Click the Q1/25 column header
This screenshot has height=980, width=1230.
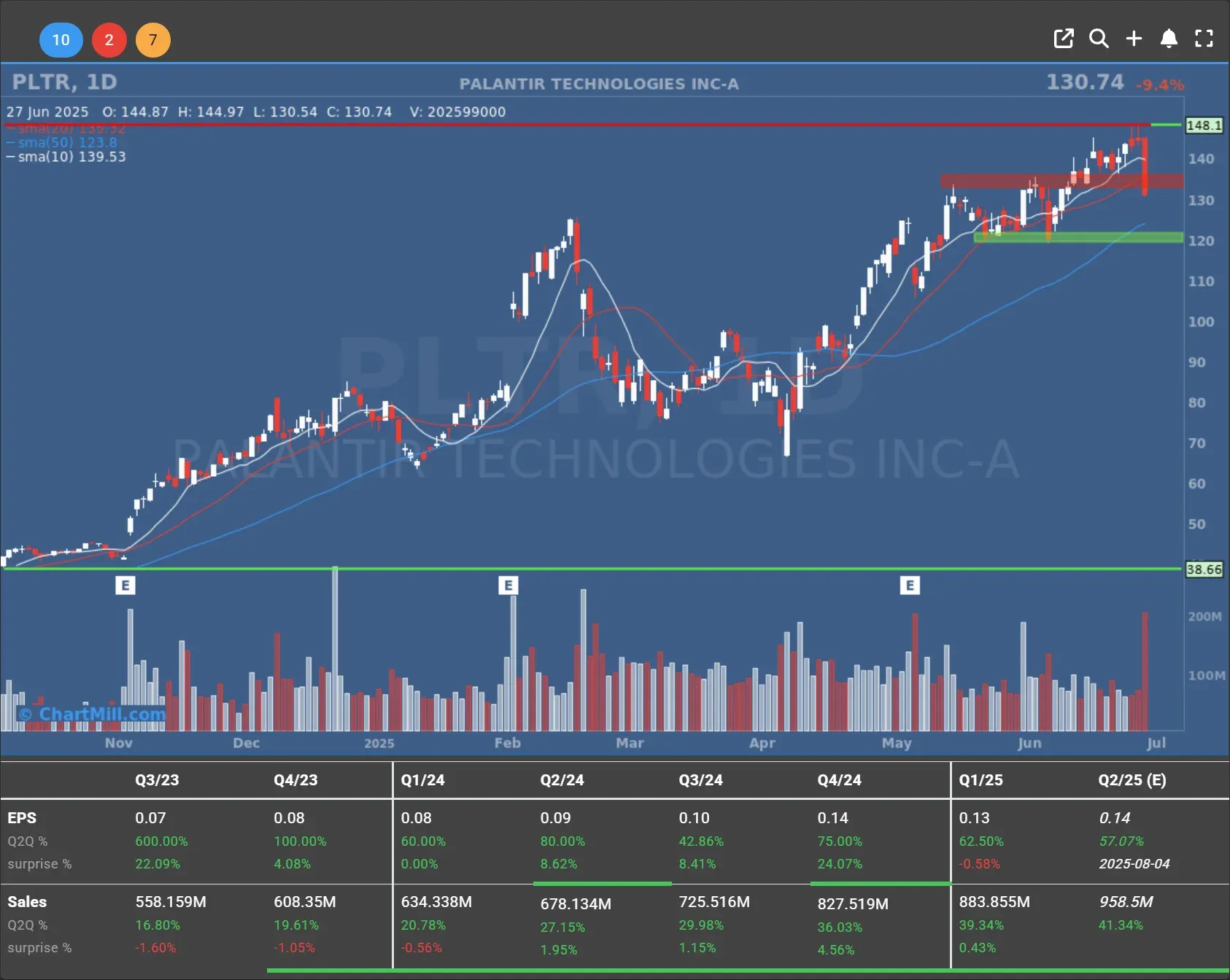pyautogui.click(x=980, y=779)
